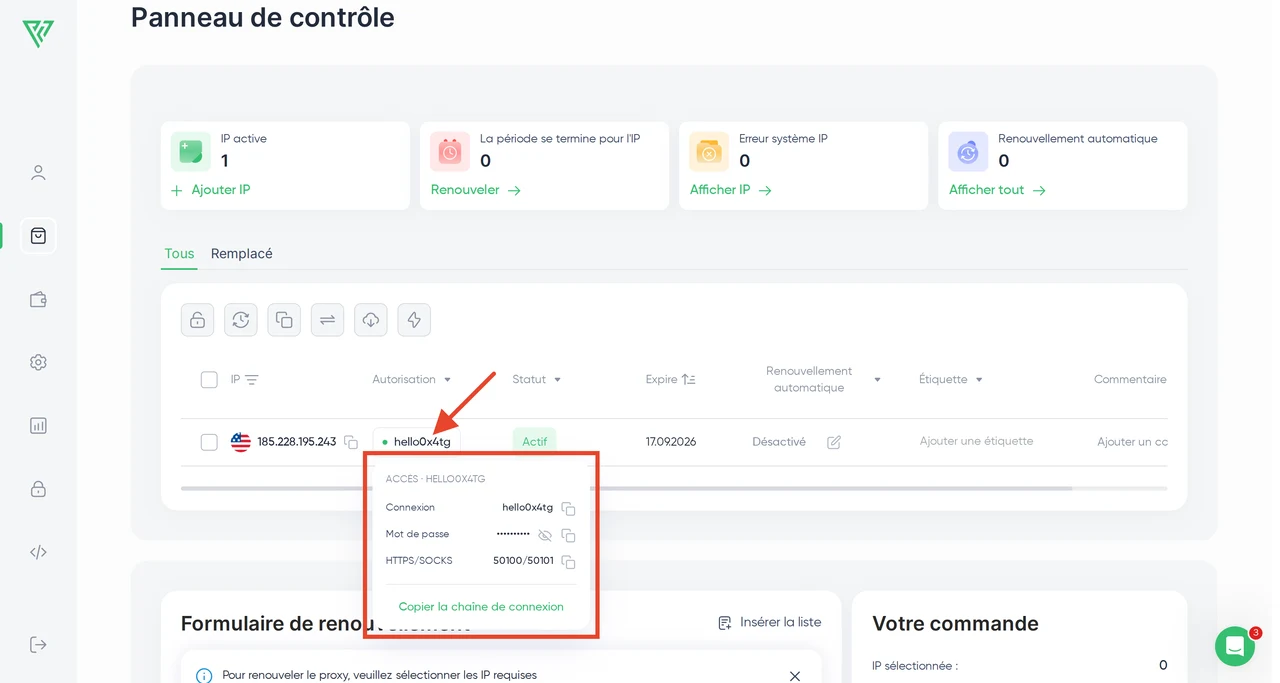The width and height of the screenshot is (1280, 683).
Task: Reveal password with the eye icon
Action: [545, 535]
